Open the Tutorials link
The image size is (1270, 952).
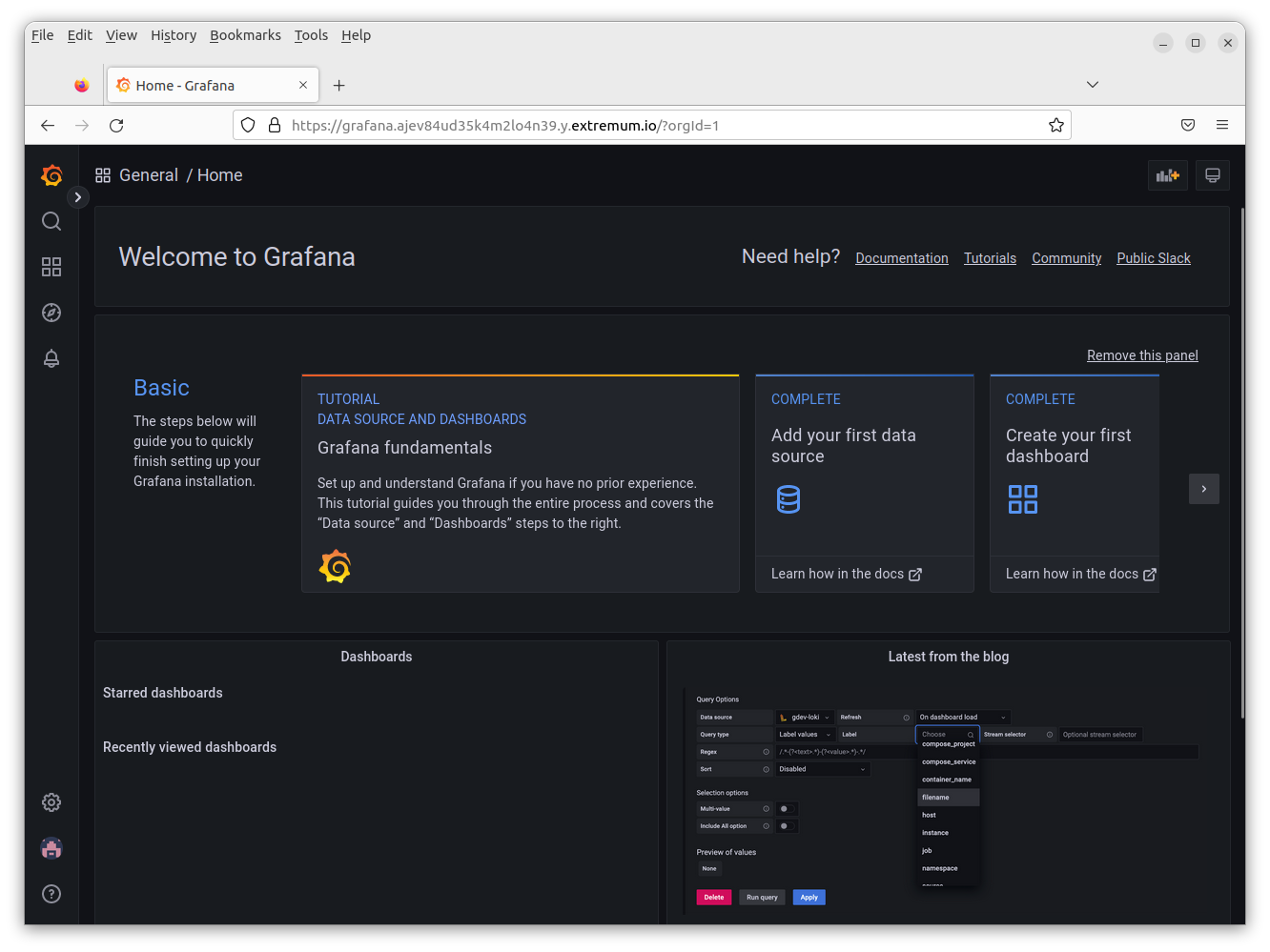click(x=990, y=258)
